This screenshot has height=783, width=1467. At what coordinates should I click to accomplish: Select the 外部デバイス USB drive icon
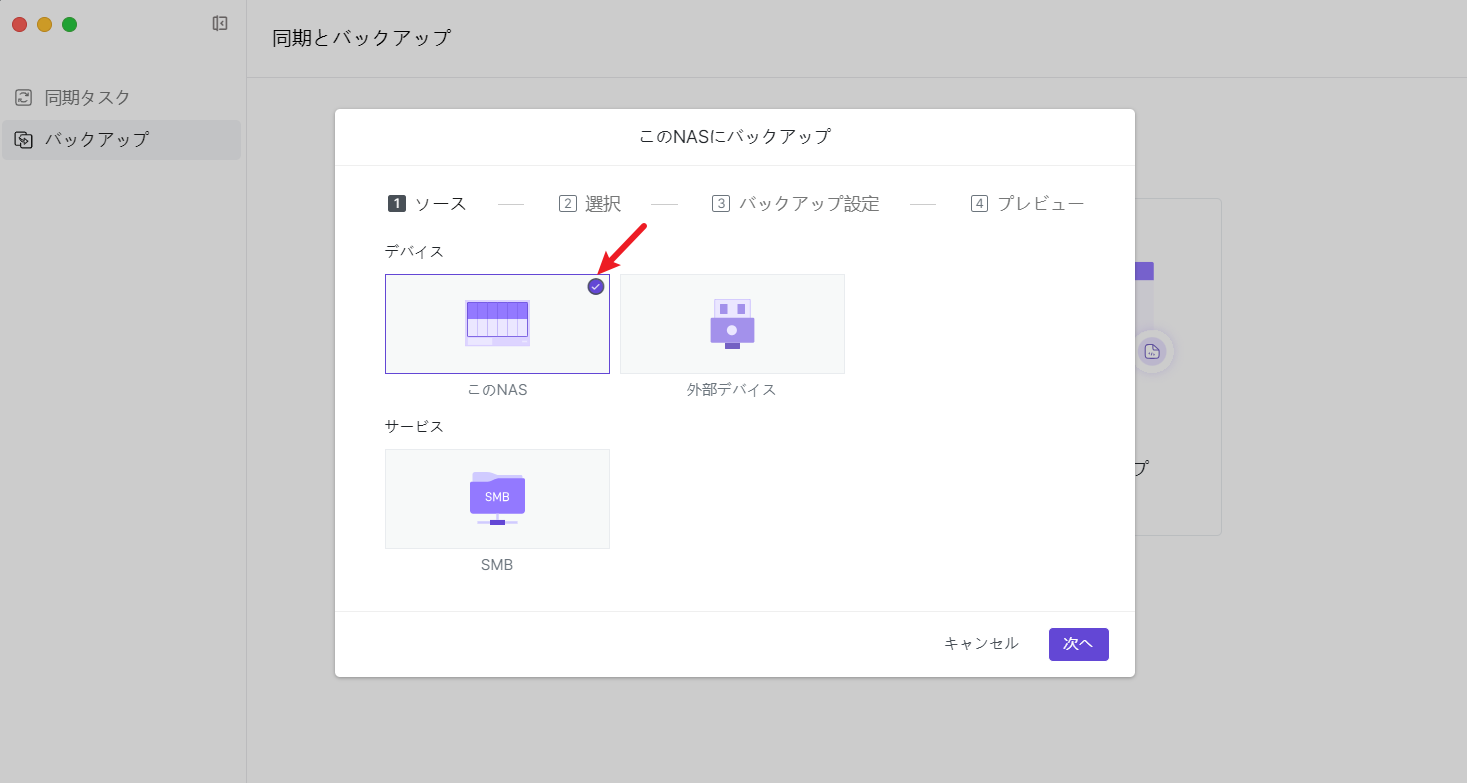(732, 323)
